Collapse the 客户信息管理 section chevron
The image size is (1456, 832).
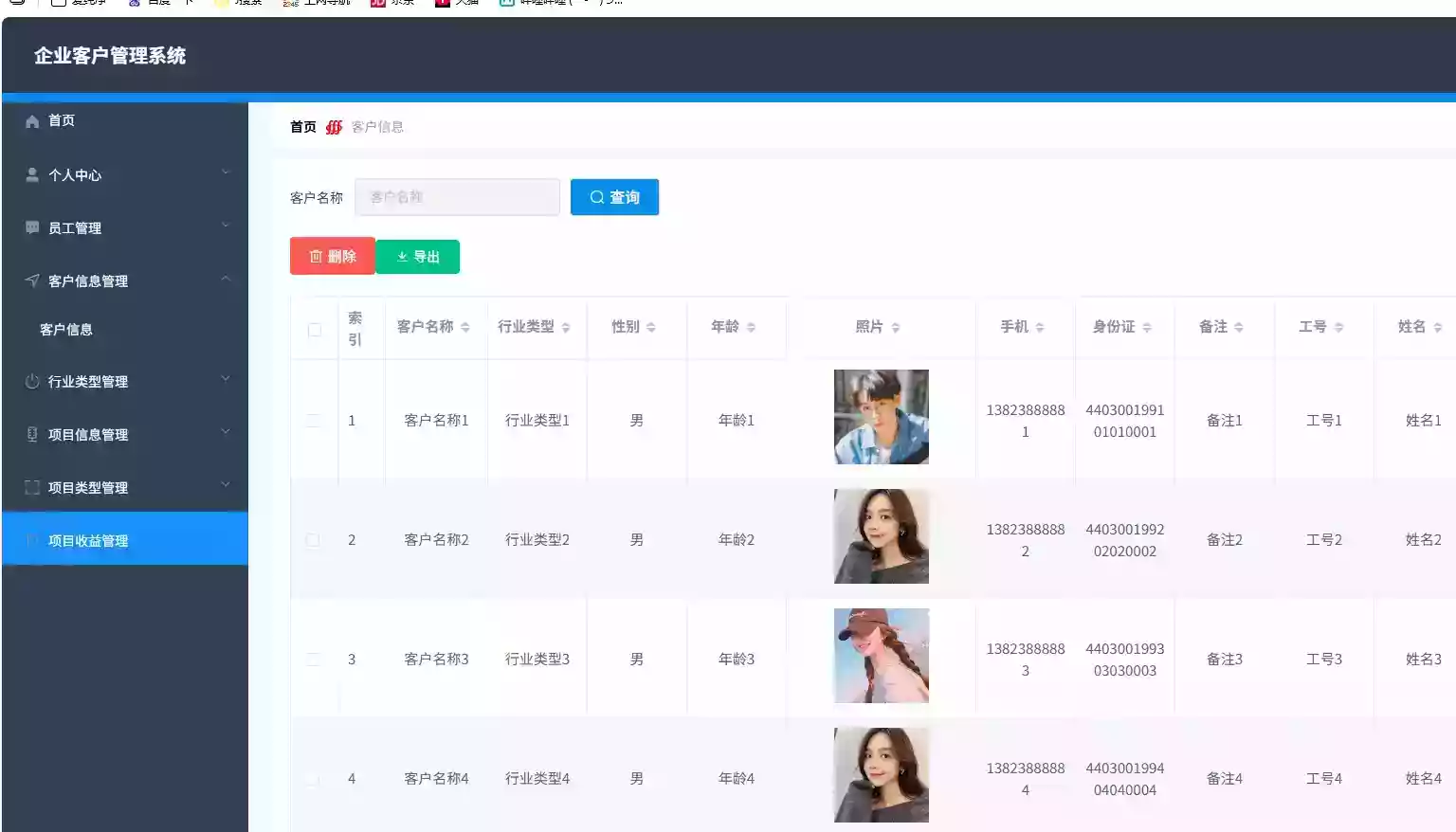click(226, 279)
